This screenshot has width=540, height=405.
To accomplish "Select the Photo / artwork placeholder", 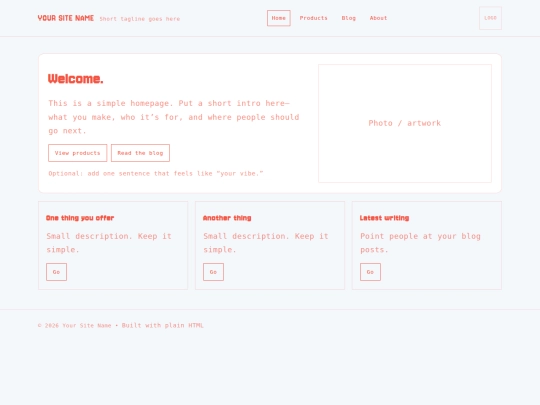I will click(405, 123).
